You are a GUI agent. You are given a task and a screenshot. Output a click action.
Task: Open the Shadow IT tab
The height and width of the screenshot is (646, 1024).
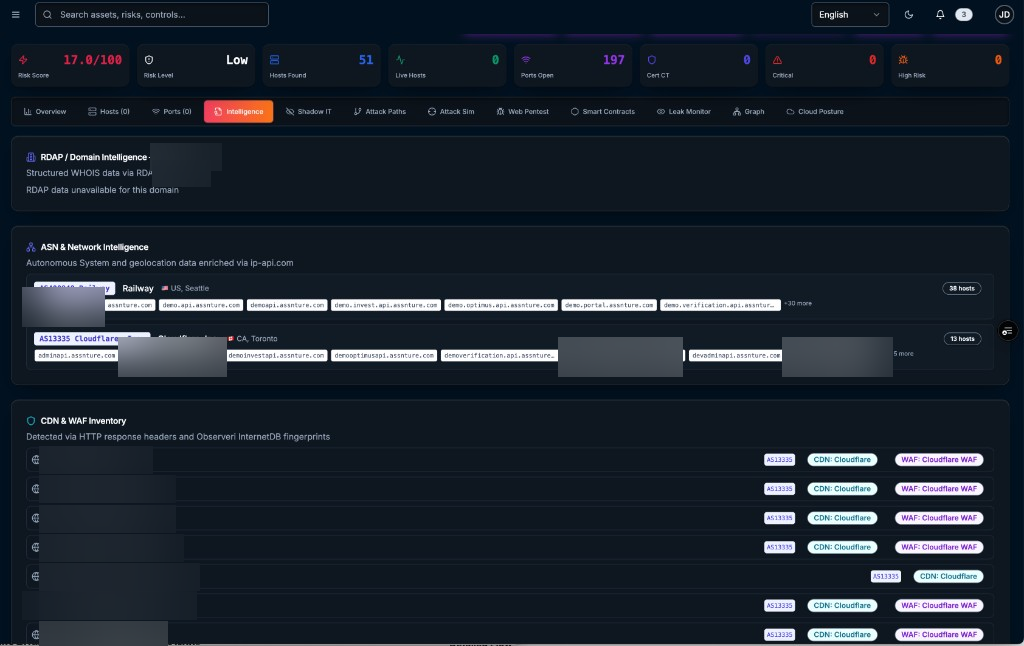(308, 112)
